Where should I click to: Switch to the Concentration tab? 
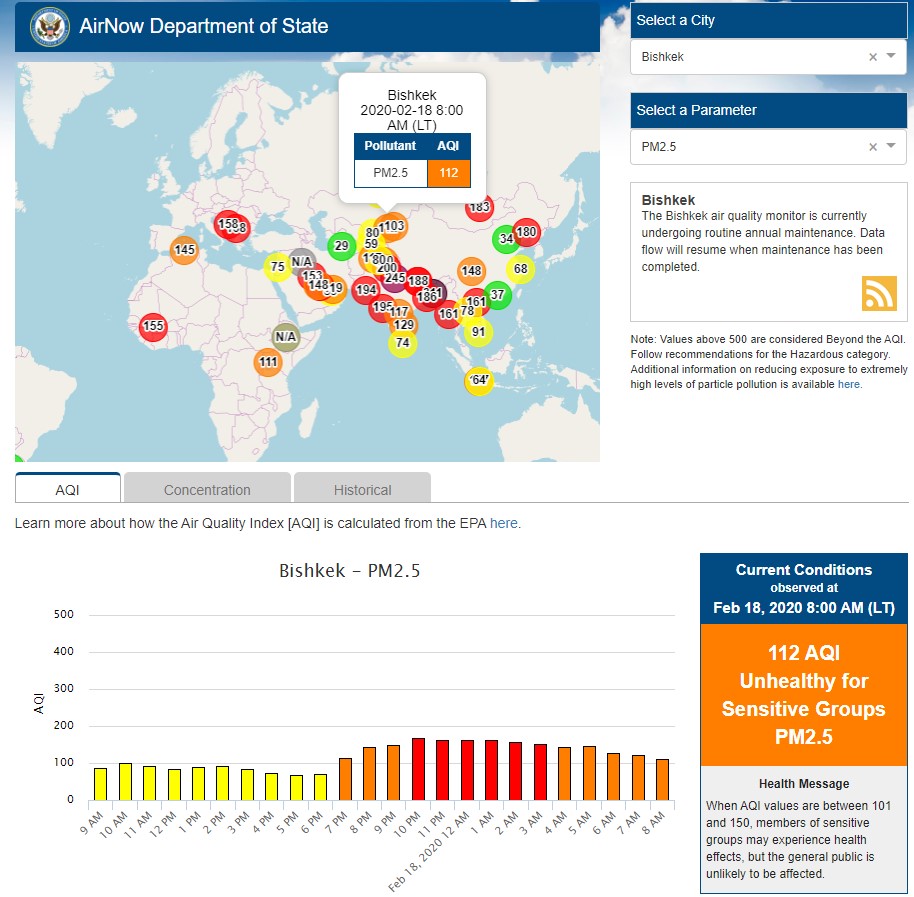tap(207, 489)
